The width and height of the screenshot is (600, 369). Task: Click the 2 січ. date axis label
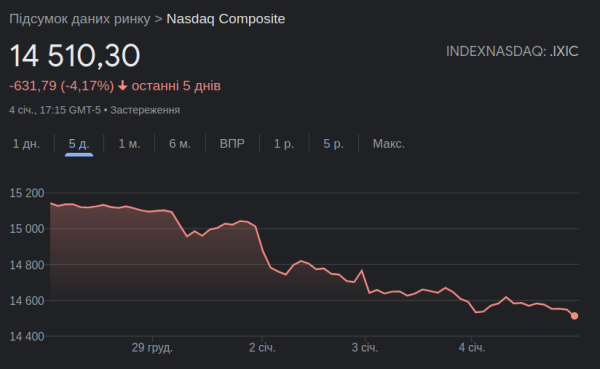[x=262, y=348]
